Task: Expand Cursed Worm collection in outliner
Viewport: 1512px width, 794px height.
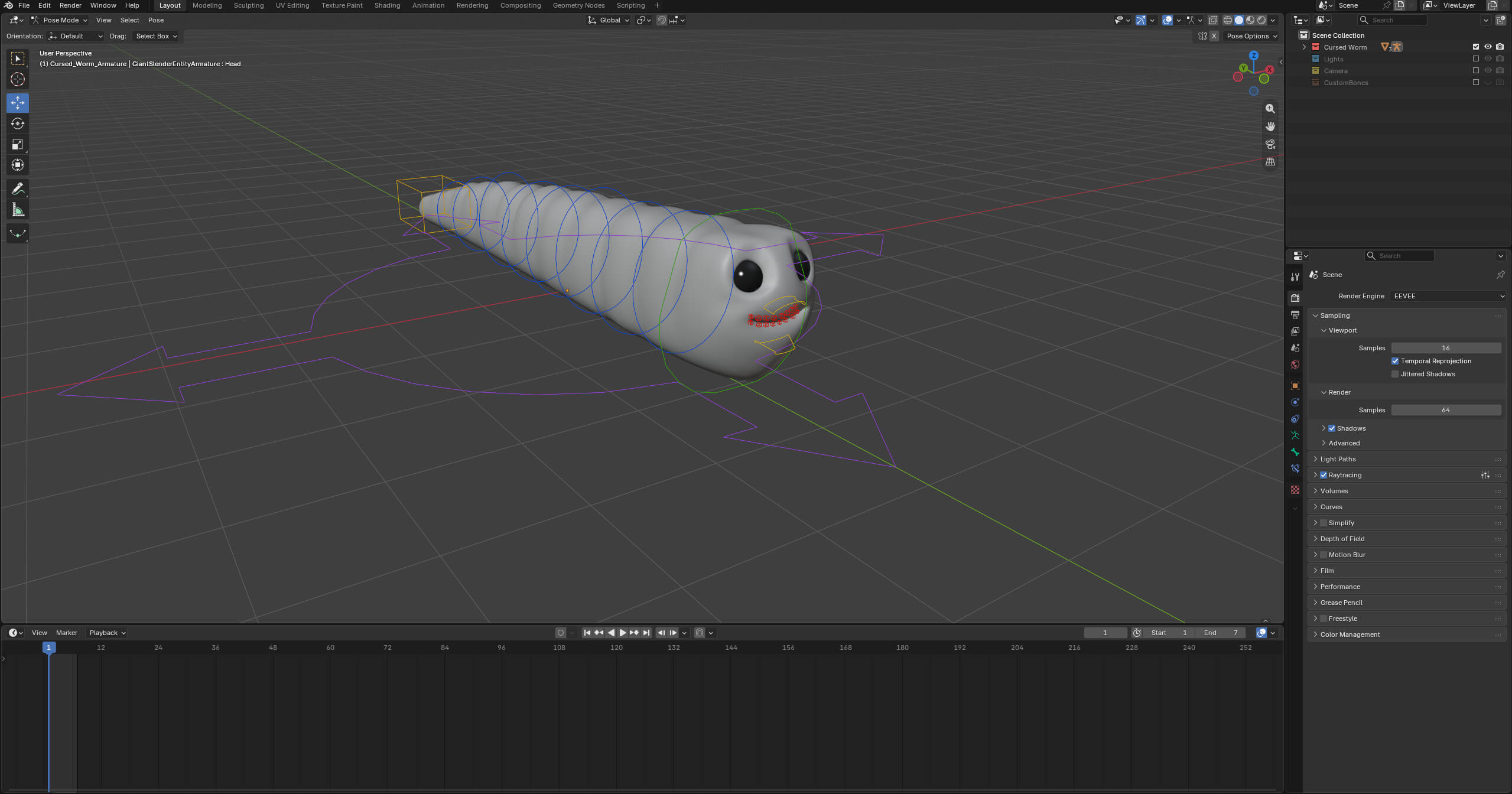Action: point(1304,47)
